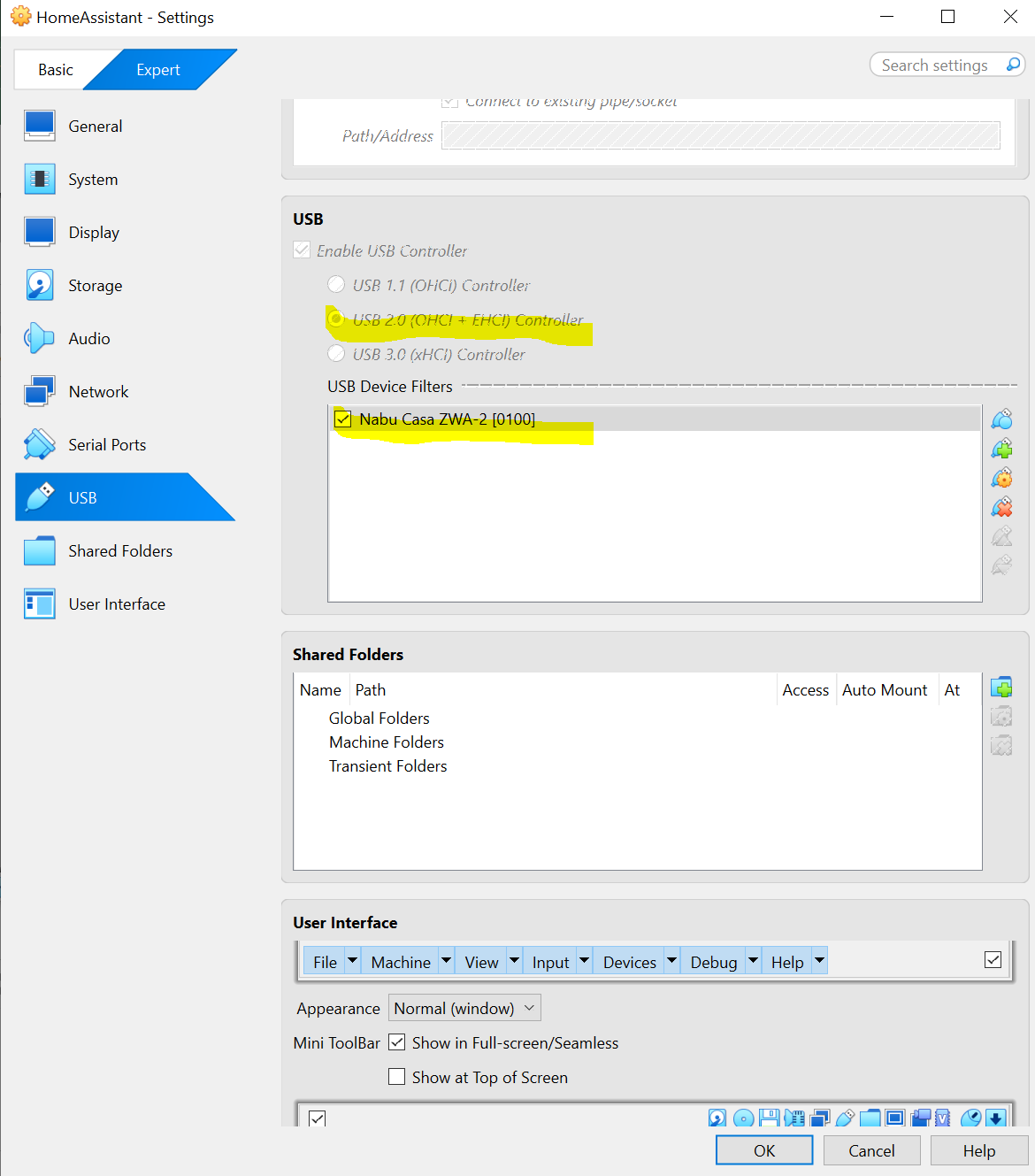Go to Serial Ports settings

[107, 445]
